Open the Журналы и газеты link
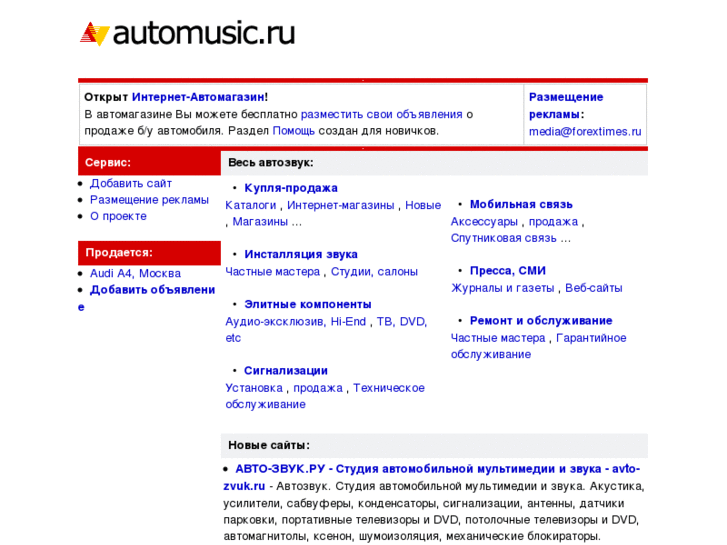This screenshot has width=727, height=545. click(x=503, y=288)
